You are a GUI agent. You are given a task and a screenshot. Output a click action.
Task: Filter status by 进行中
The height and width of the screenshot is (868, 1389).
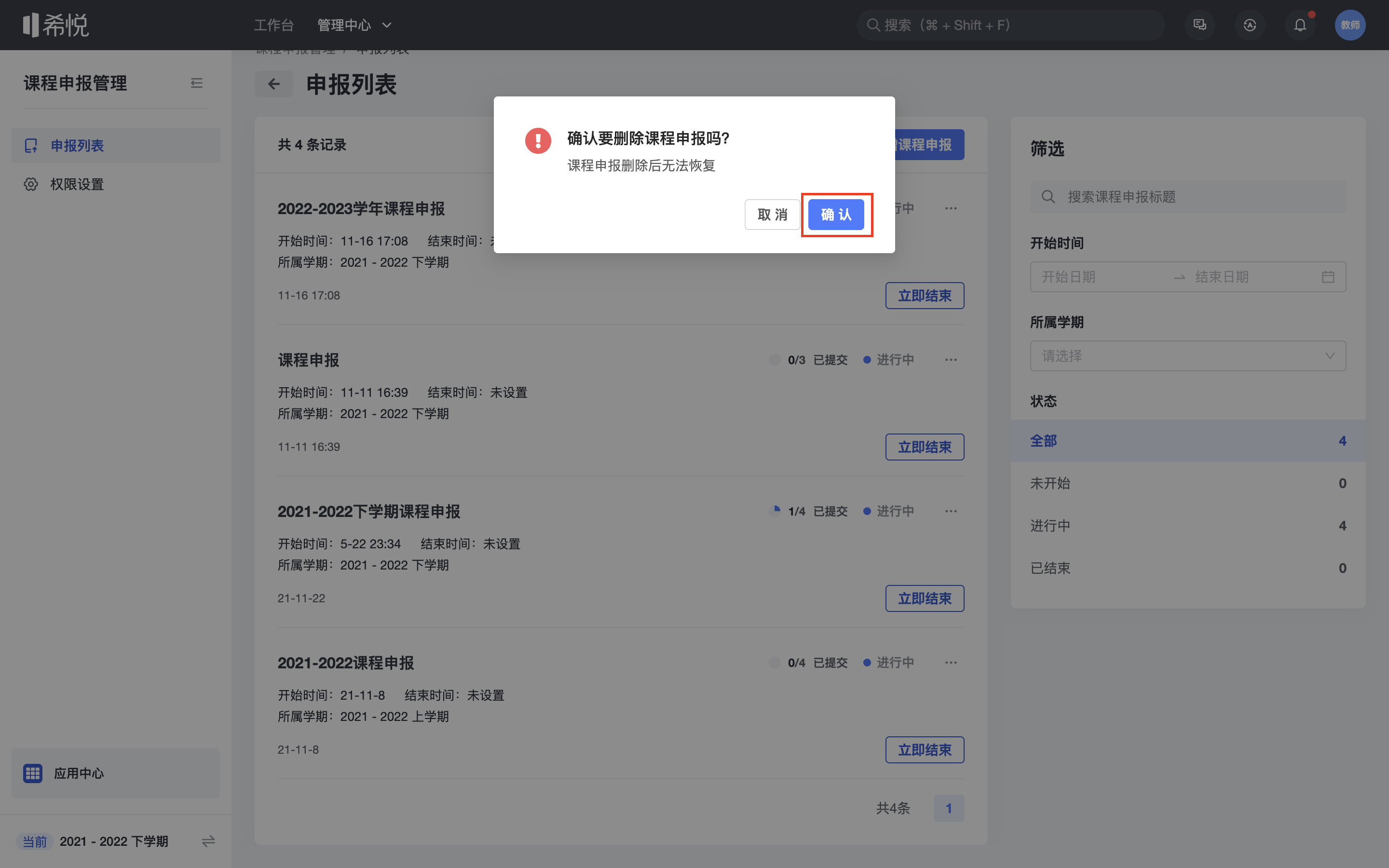pos(1188,526)
